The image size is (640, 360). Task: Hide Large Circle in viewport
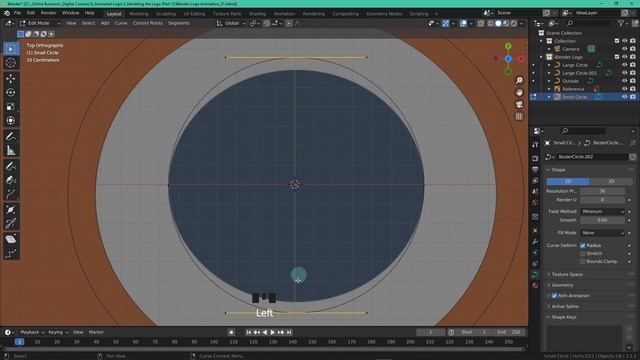624,65
